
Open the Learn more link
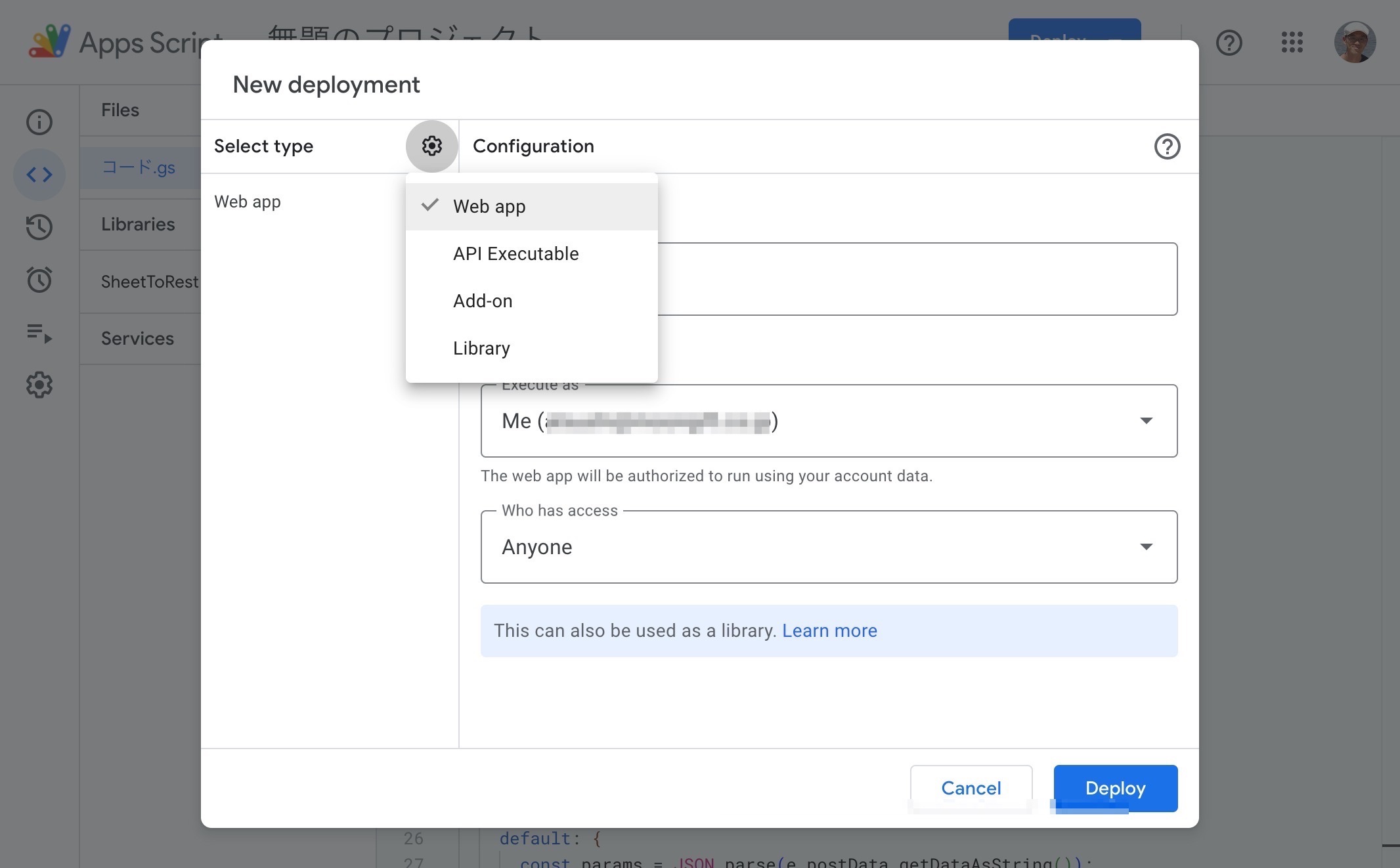[829, 630]
